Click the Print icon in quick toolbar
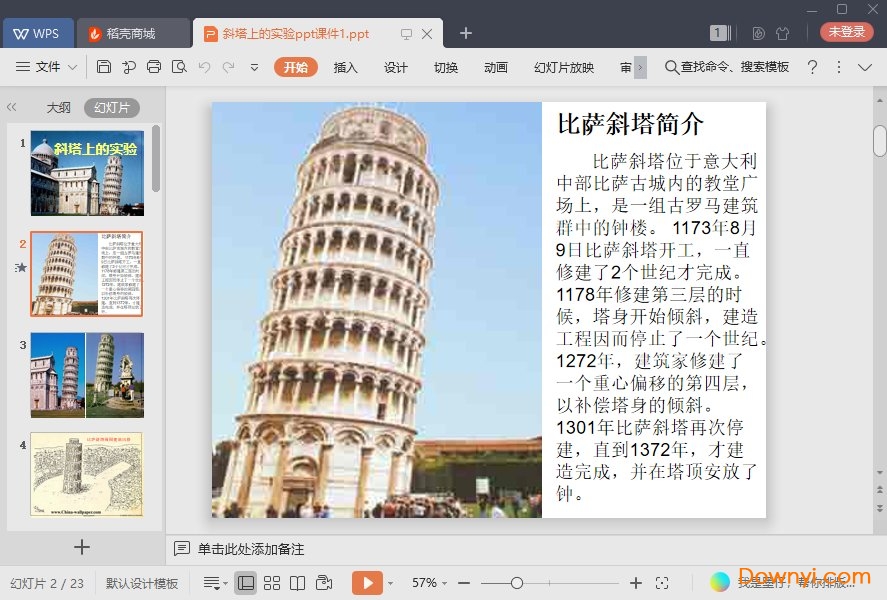 coord(154,67)
